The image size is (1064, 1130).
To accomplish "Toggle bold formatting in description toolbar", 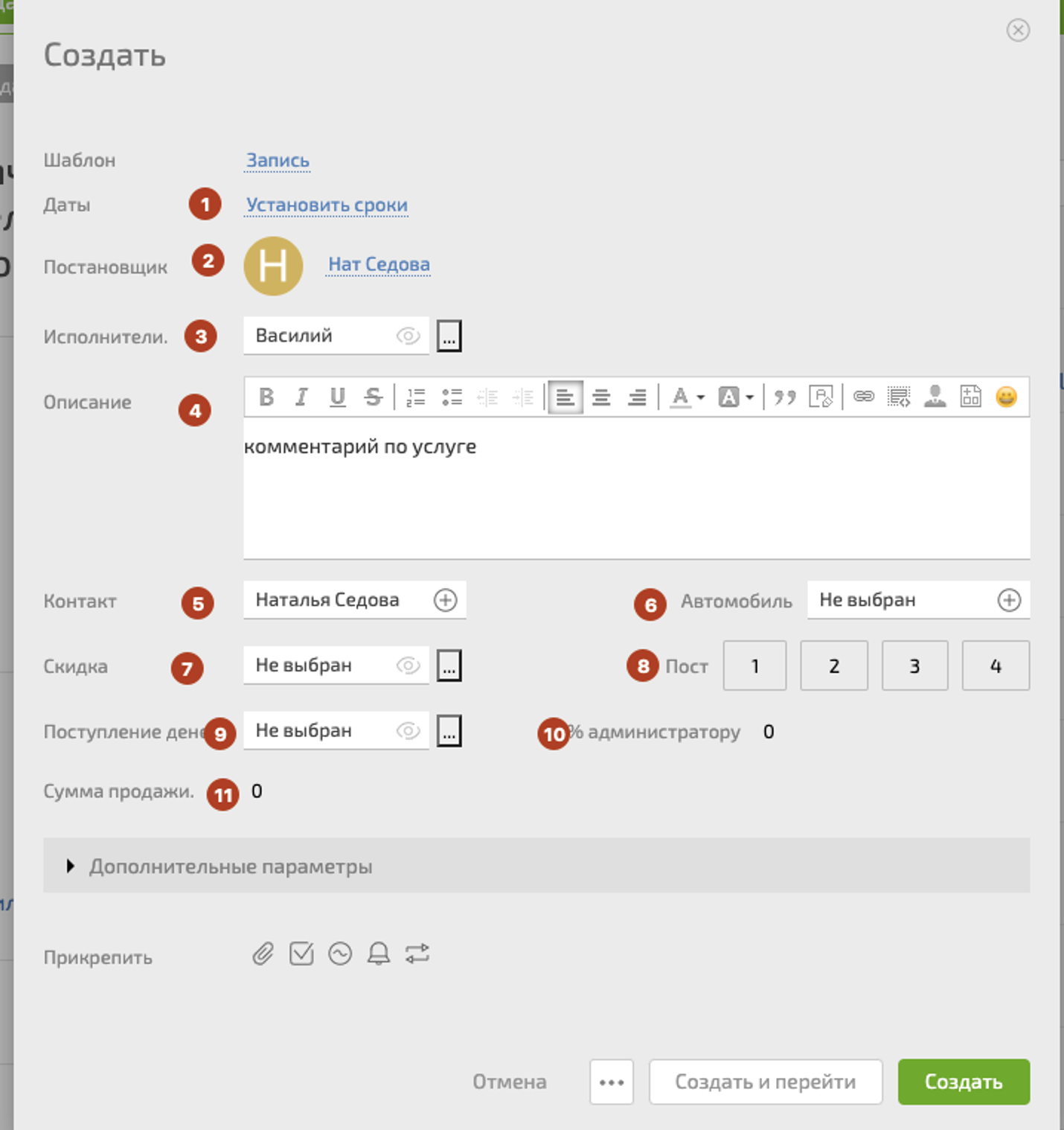I will click(x=266, y=397).
